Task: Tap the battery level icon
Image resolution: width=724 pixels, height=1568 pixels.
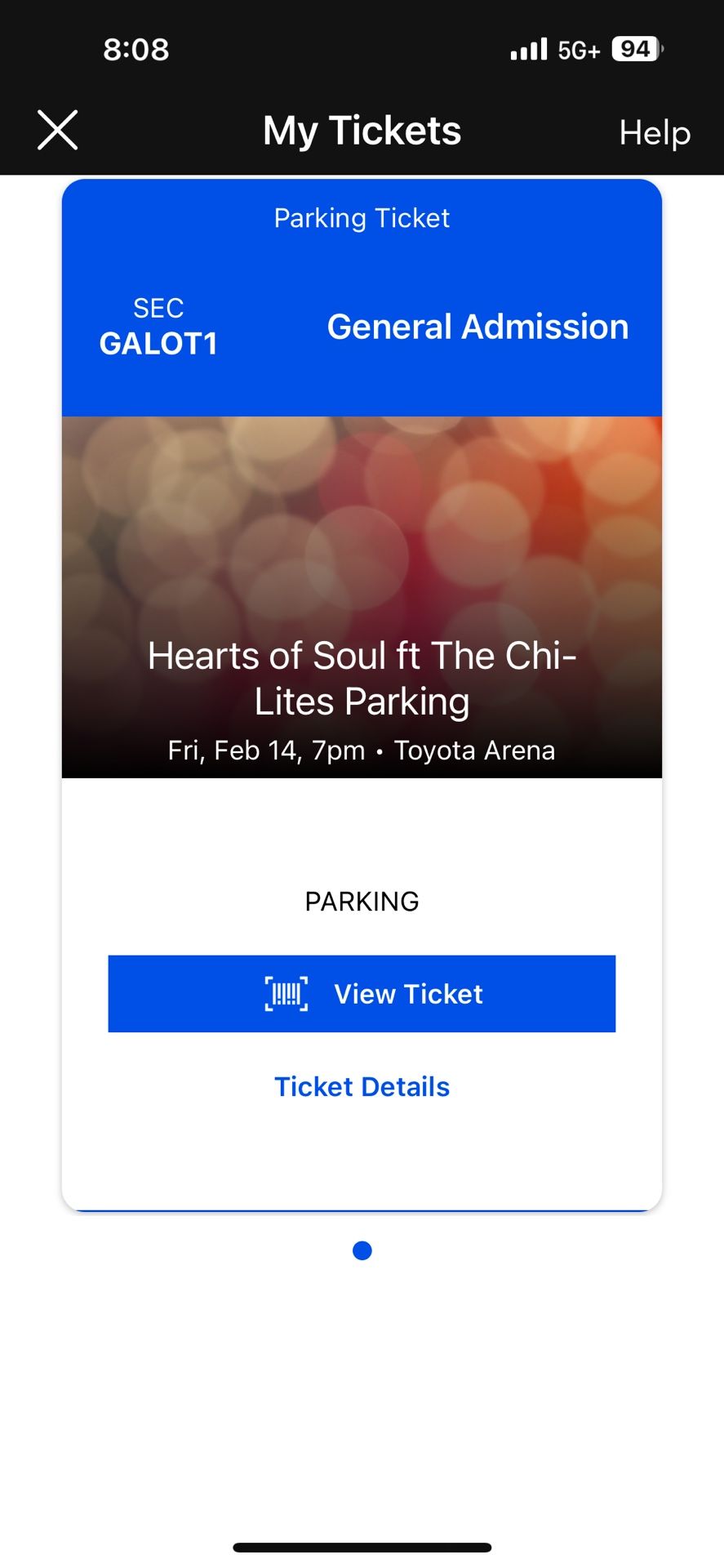Action: click(637, 49)
